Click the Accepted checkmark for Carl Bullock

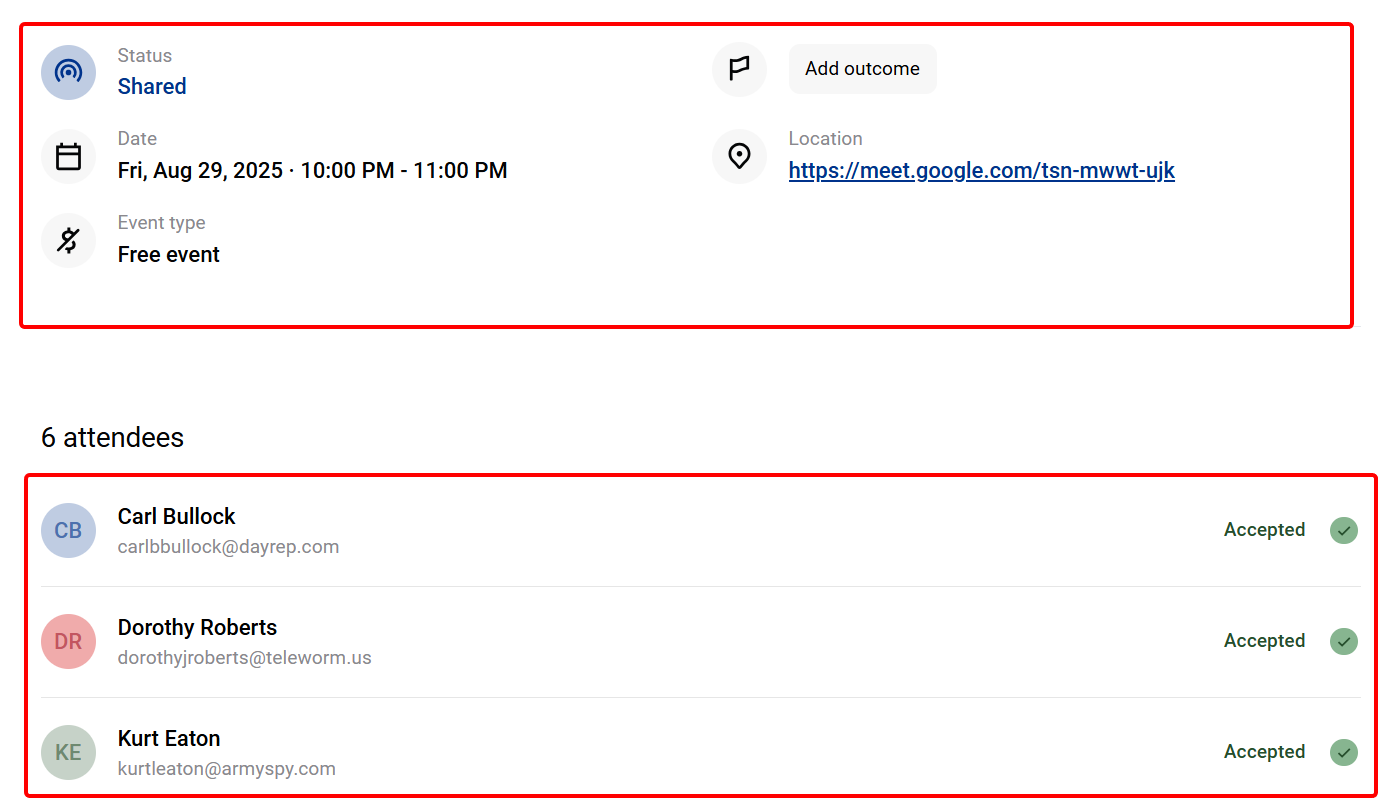tap(1344, 530)
